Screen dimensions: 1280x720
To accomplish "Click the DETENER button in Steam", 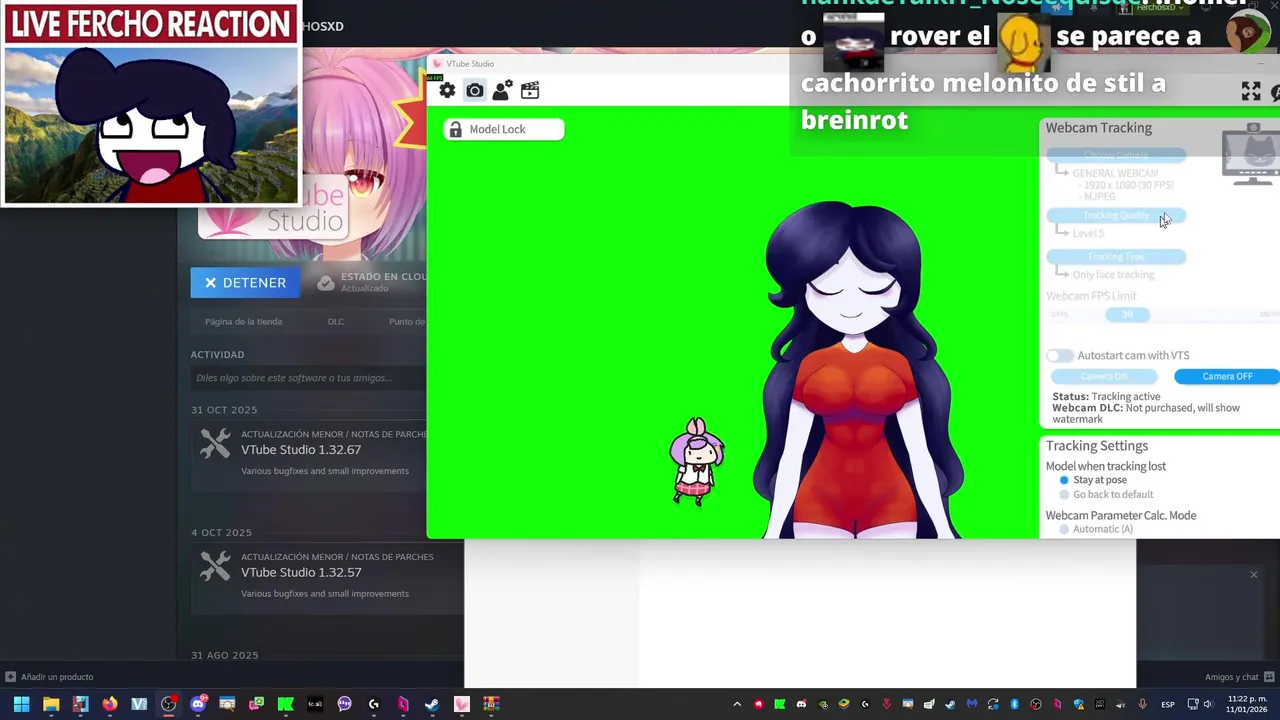I will [x=245, y=283].
